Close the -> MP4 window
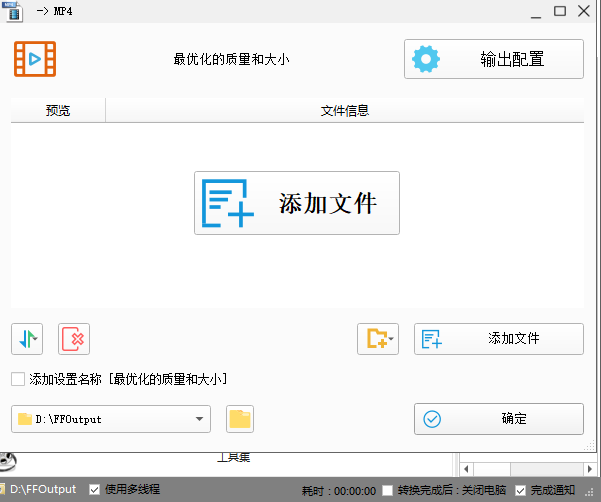The height and width of the screenshot is (502, 601). tap(584, 11)
